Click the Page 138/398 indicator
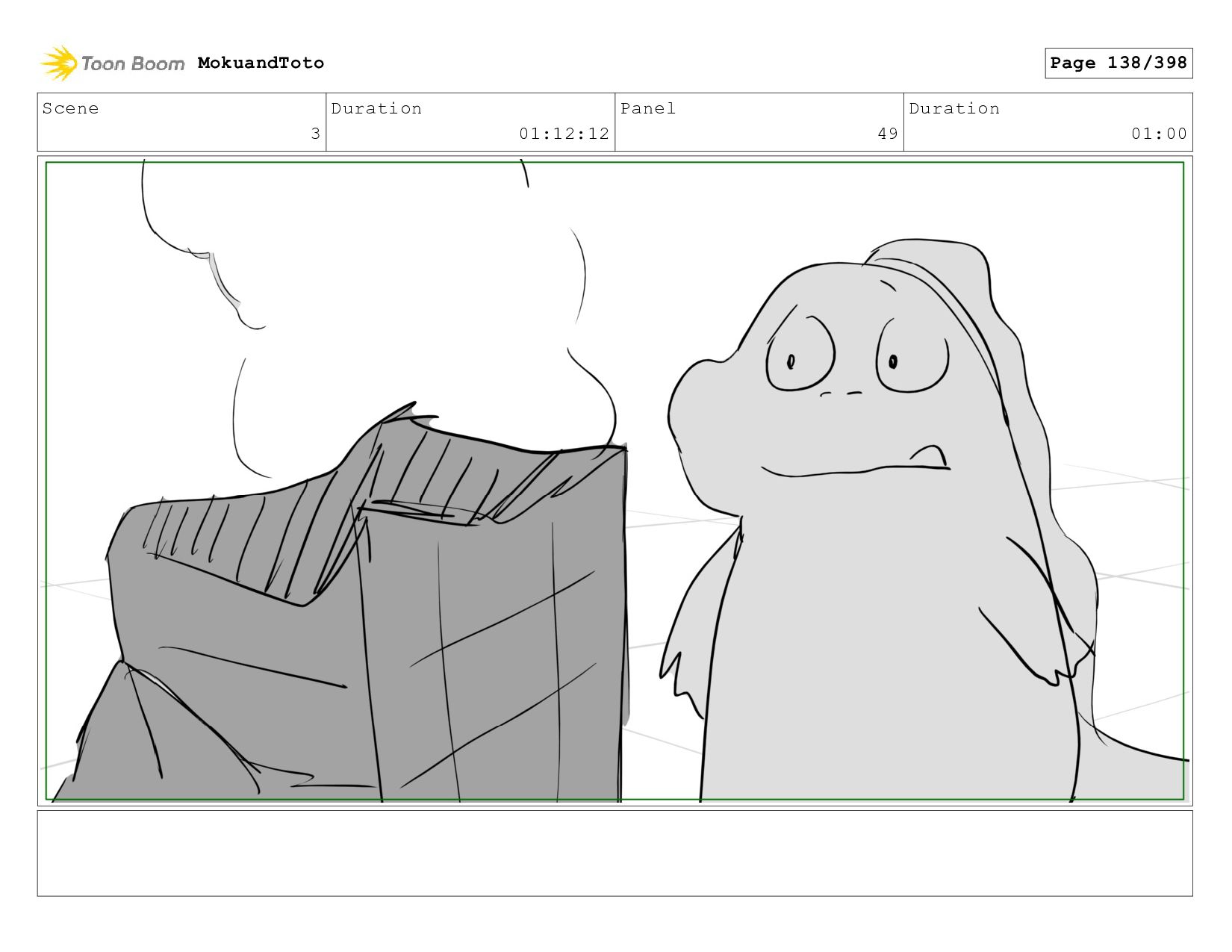Screen dimensions: 1232x952 pyautogui.click(x=1119, y=63)
